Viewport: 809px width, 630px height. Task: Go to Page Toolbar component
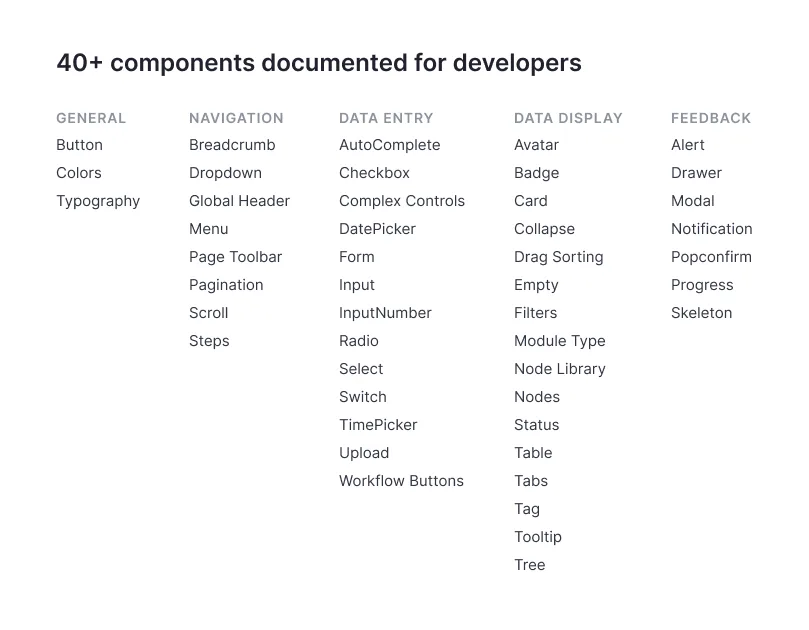235,257
